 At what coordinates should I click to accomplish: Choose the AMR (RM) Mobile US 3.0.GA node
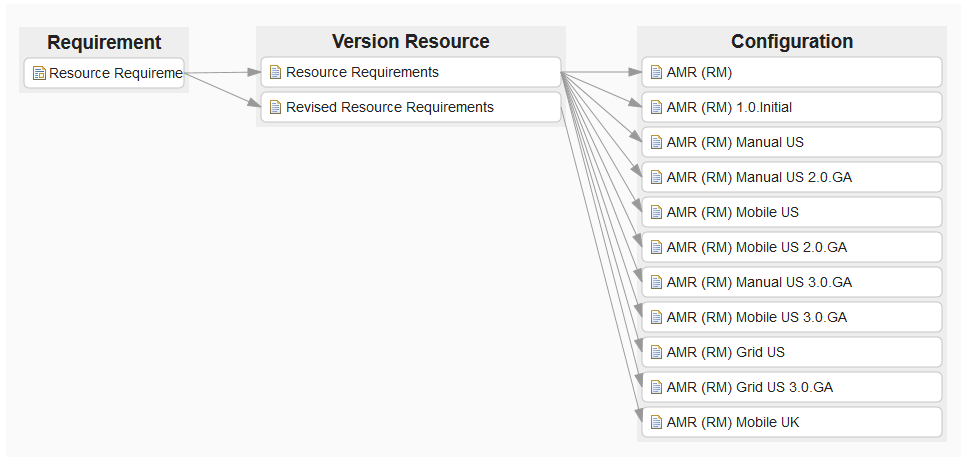pos(756,317)
